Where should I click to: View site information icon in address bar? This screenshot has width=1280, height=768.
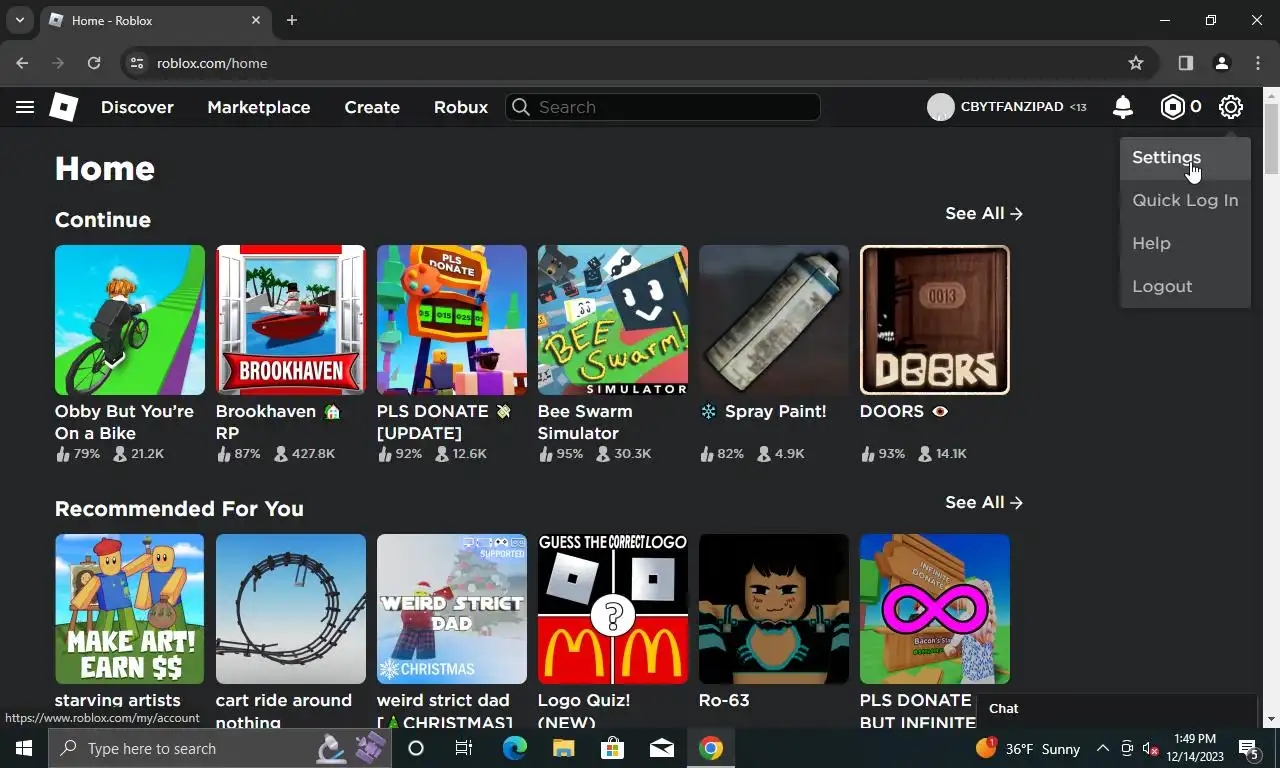point(138,63)
